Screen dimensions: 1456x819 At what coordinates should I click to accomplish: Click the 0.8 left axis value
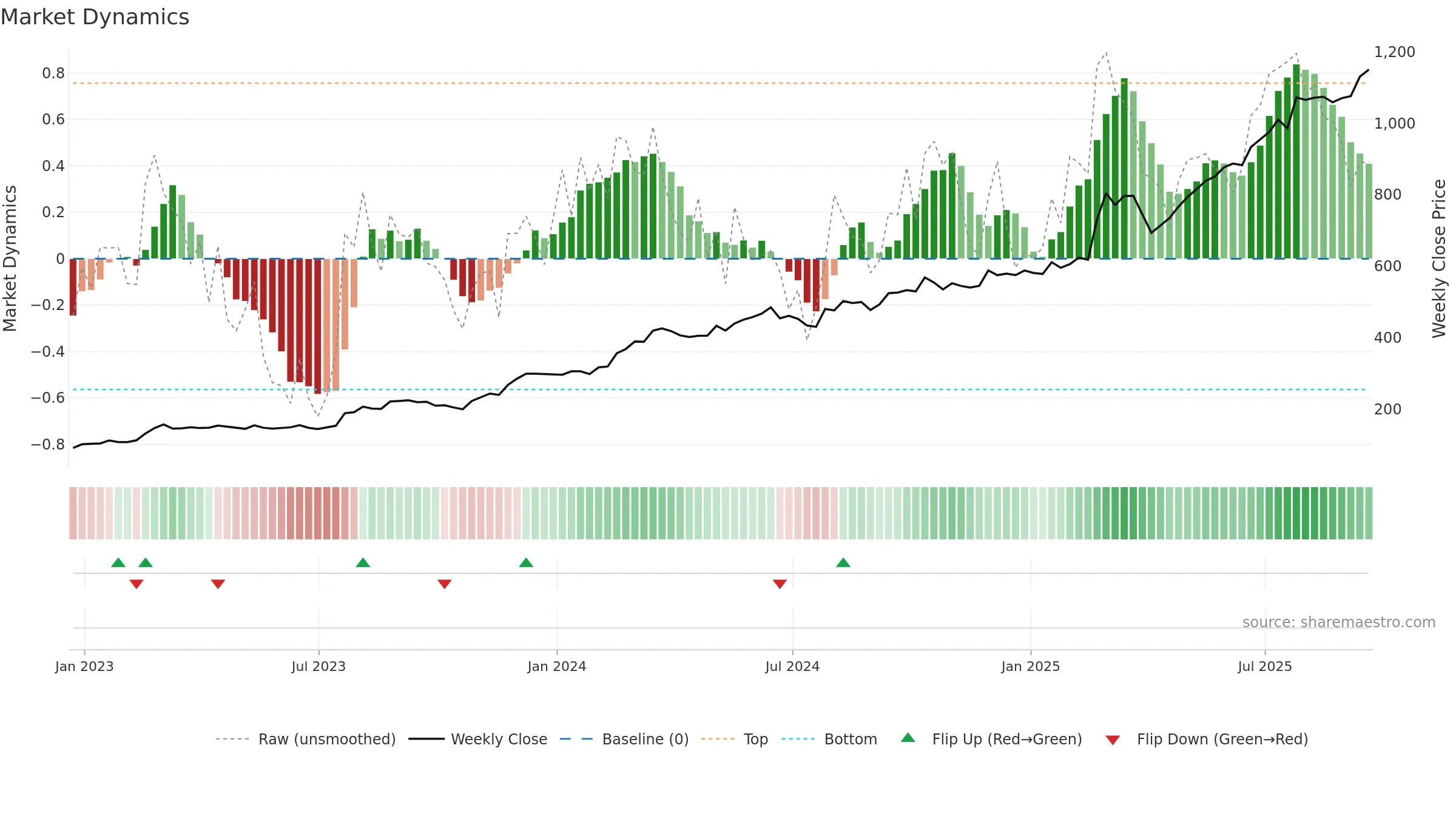(53, 73)
